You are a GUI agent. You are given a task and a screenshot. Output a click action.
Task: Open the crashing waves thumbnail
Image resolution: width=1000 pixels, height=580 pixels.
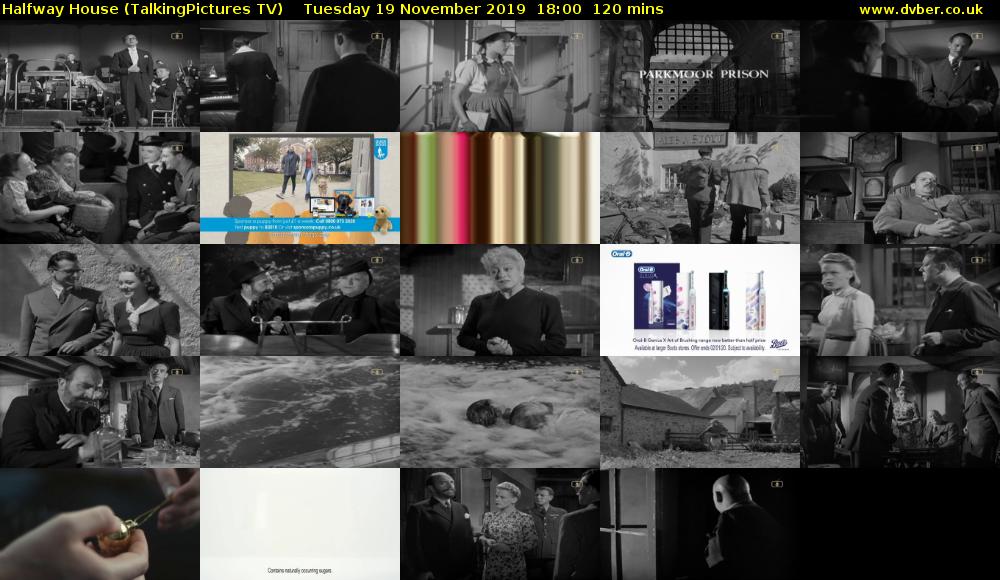click(x=300, y=412)
